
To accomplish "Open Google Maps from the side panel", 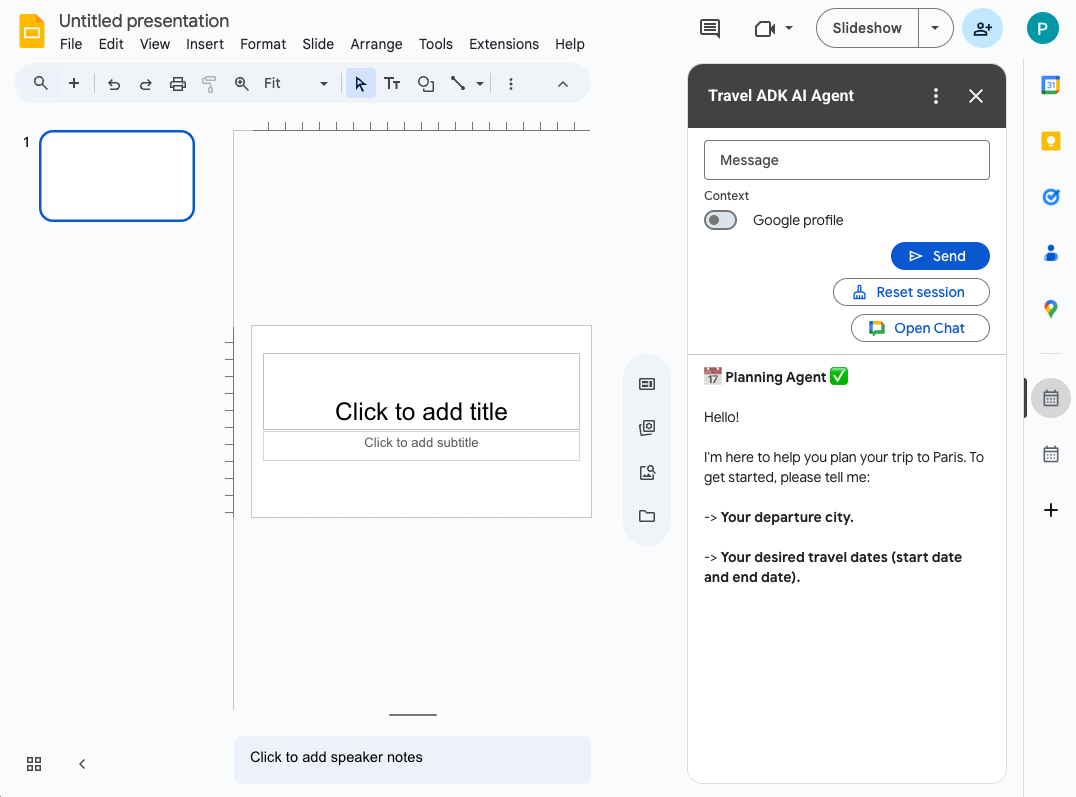I will point(1050,309).
